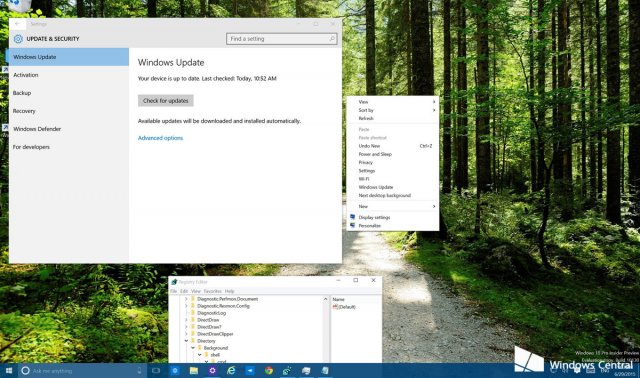Expand the Diagnostic.Resmon.Config registry key
Viewport: 640px width, 378px height.
click(x=186, y=306)
